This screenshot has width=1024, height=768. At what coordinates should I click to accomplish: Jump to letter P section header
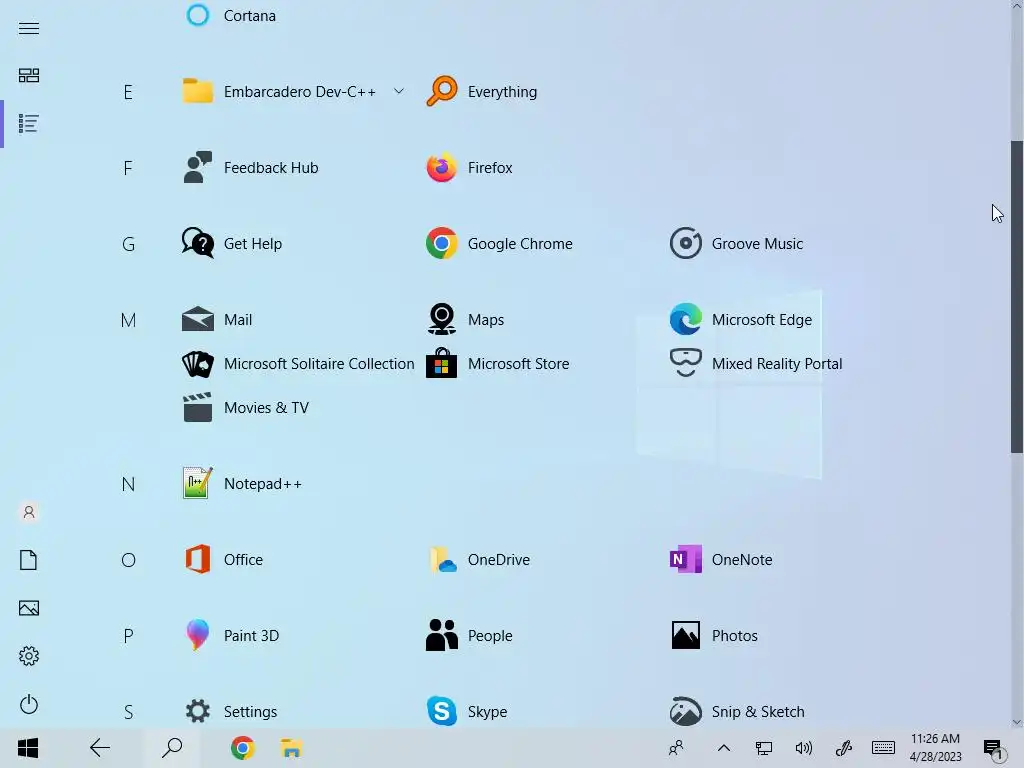[128, 636]
